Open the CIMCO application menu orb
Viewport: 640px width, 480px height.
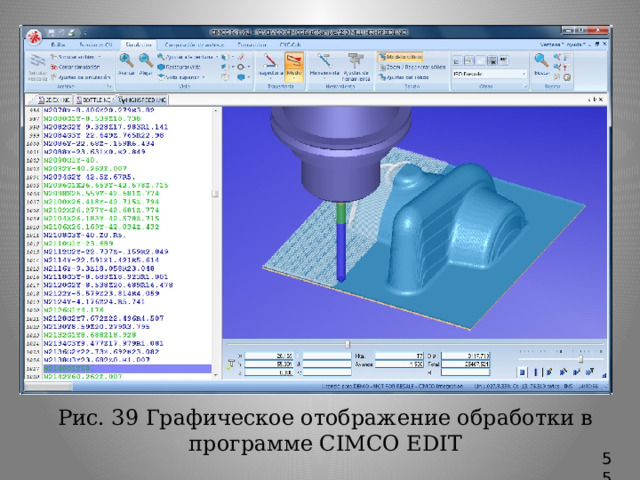point(35,37)
